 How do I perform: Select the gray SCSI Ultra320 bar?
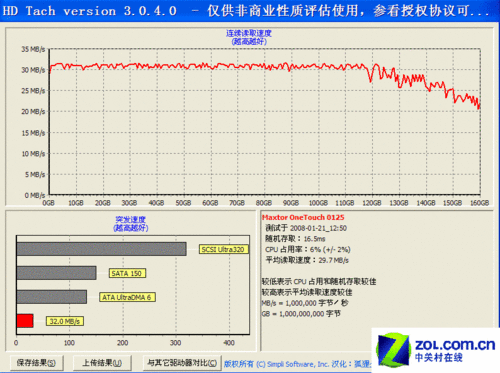point(101,249)
